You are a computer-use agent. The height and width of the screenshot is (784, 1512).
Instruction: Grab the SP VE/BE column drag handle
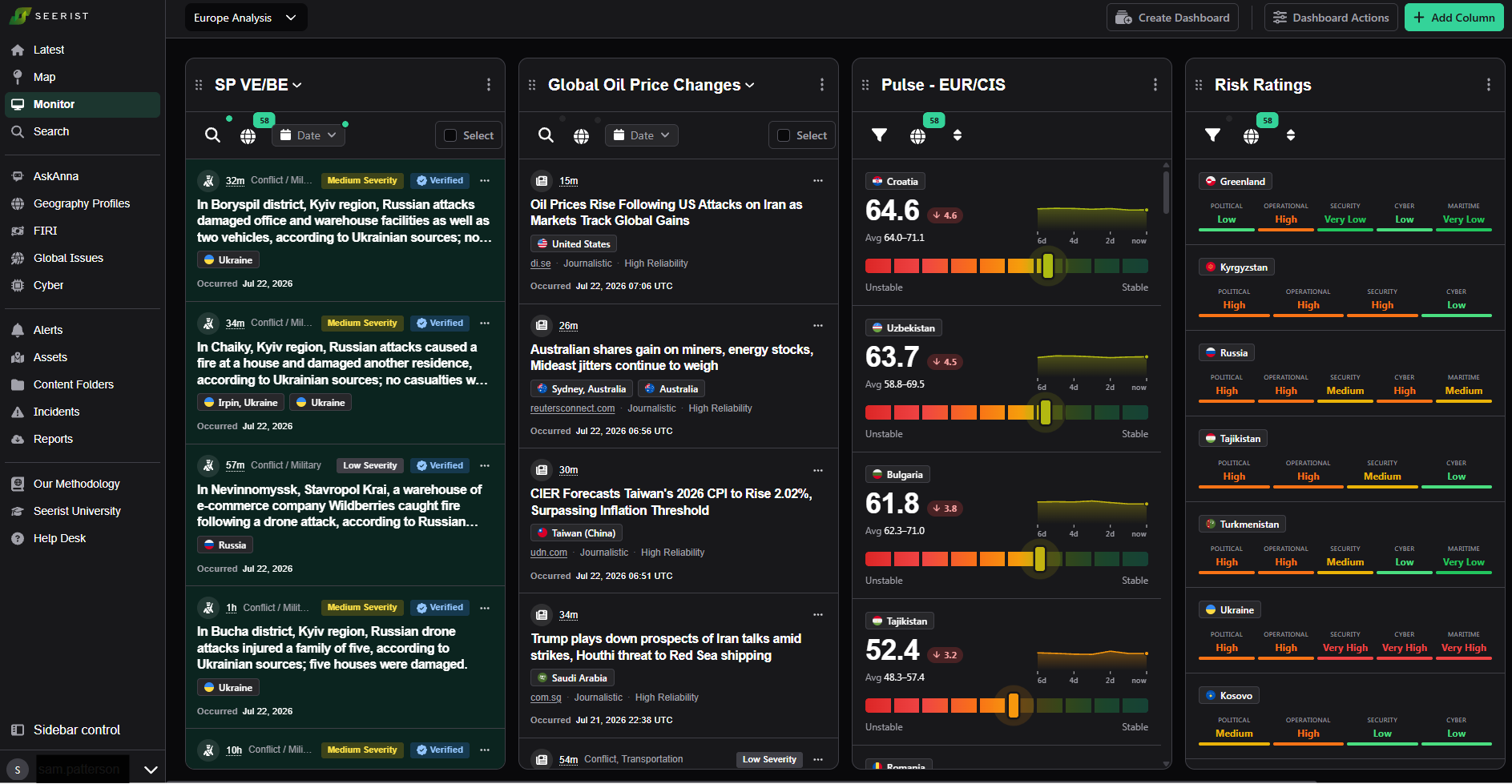click(199, 85)
